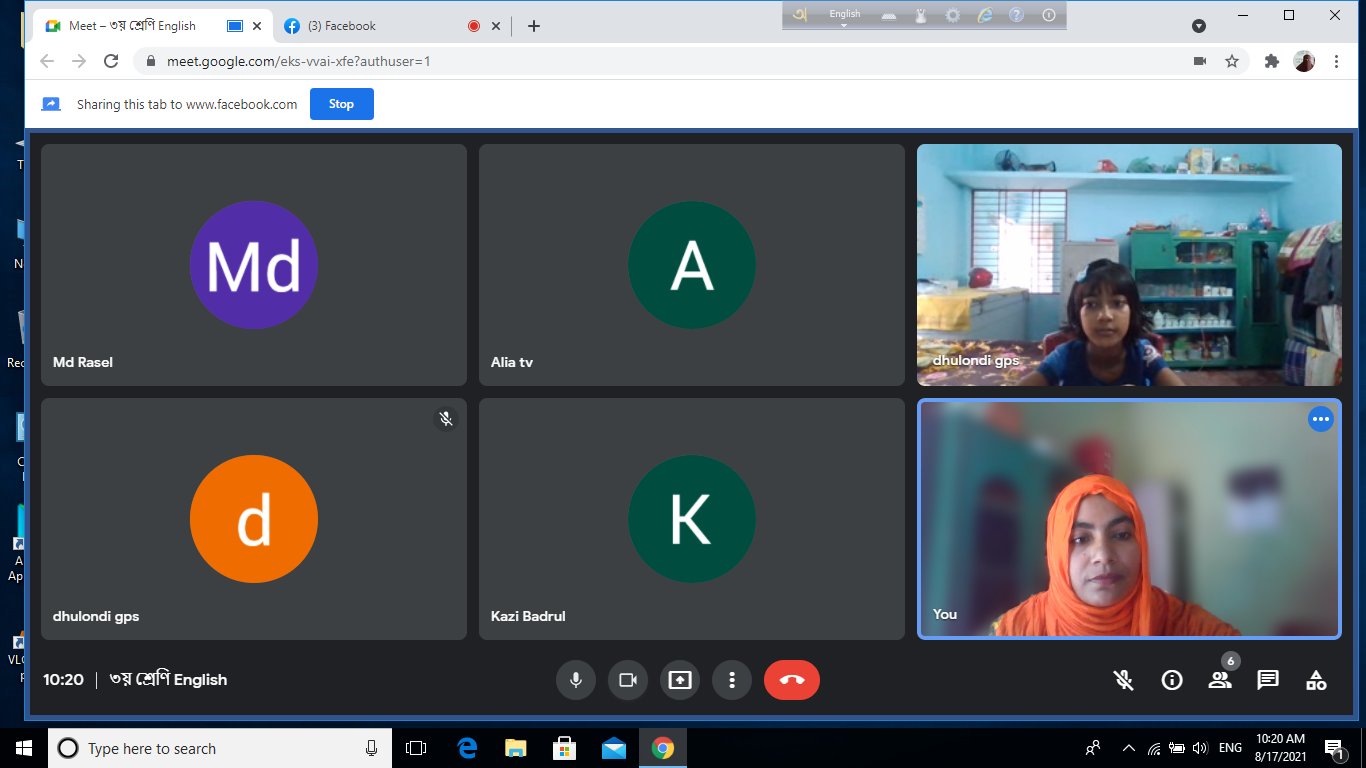This screenshot has width=1366, height=768.
Task: Open Microsoft Store from taskbar
Action: coord(565,748)
